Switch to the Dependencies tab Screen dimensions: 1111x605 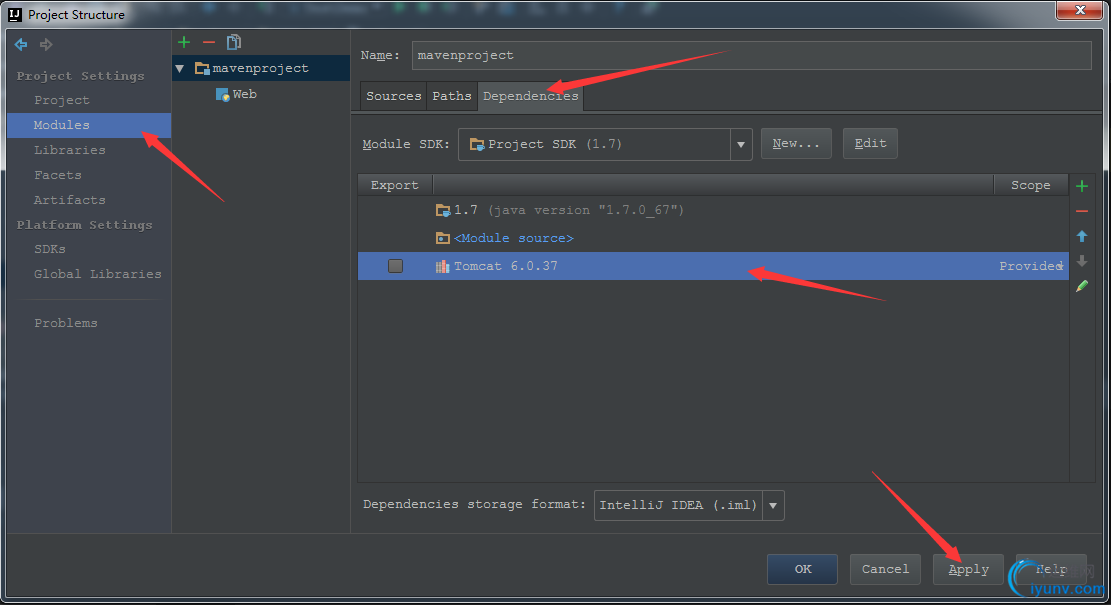point(531,96)
